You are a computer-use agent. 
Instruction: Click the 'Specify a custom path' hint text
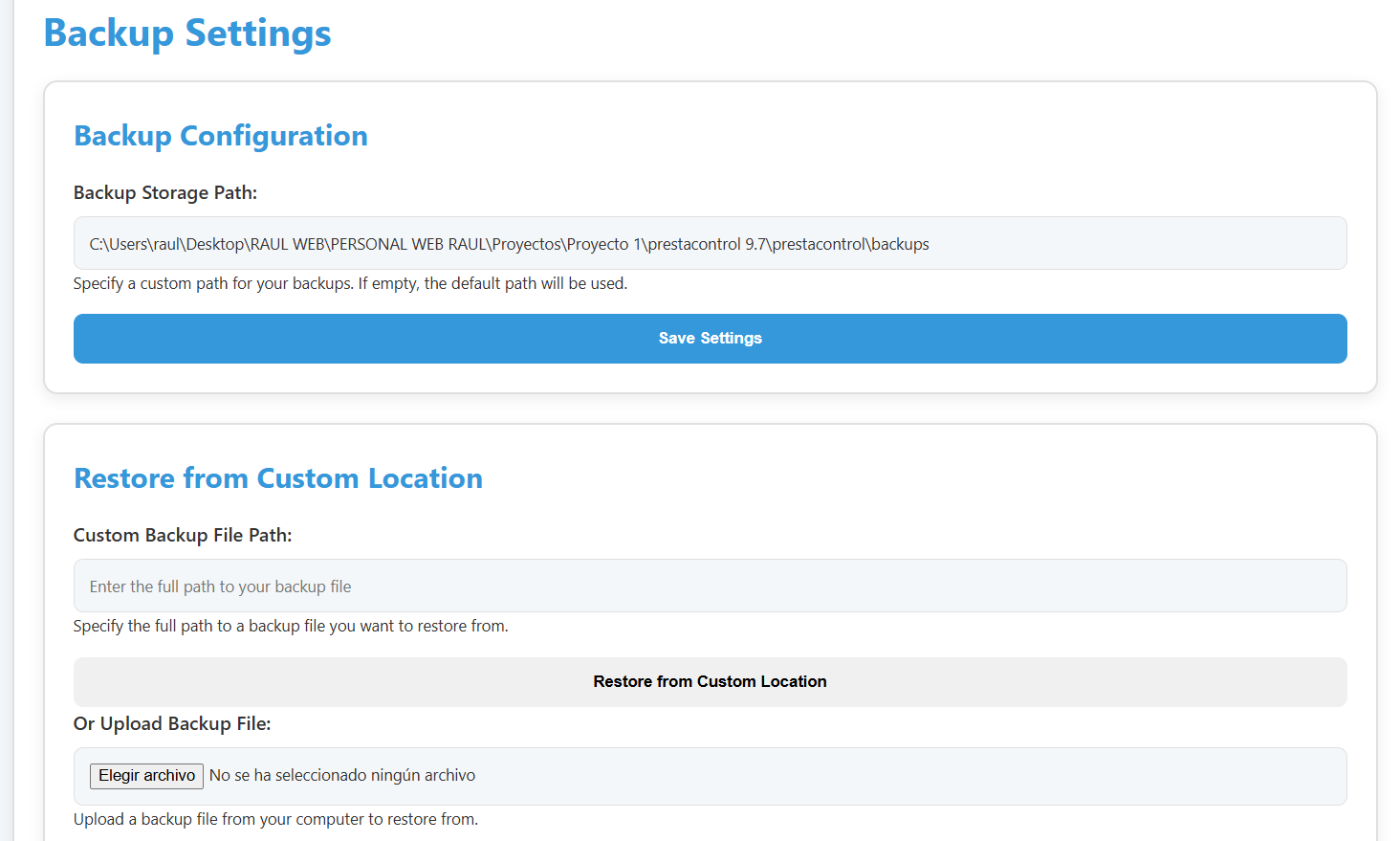pos(350,284)
